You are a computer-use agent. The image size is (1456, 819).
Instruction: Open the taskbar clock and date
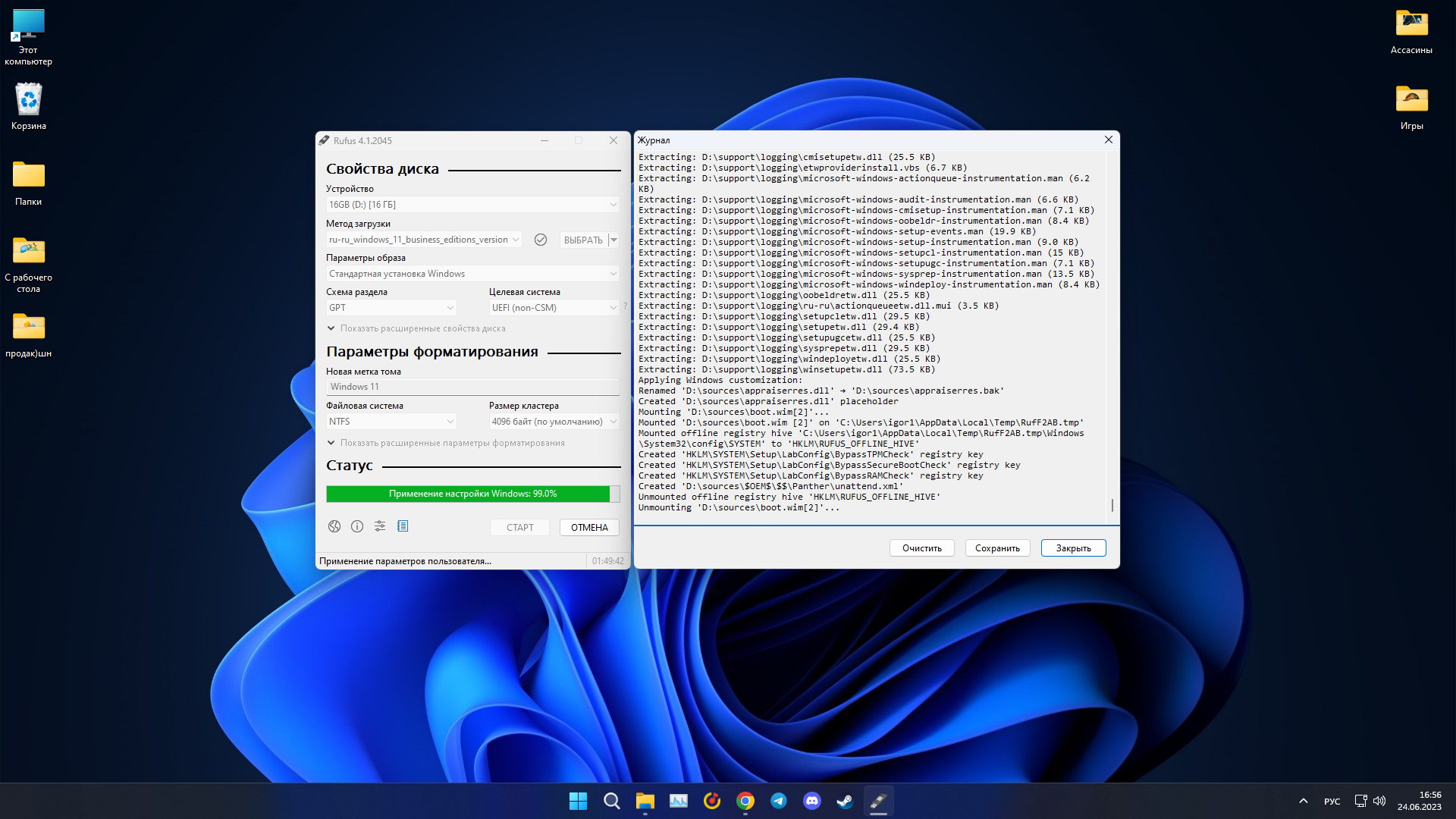(1419, 801)
